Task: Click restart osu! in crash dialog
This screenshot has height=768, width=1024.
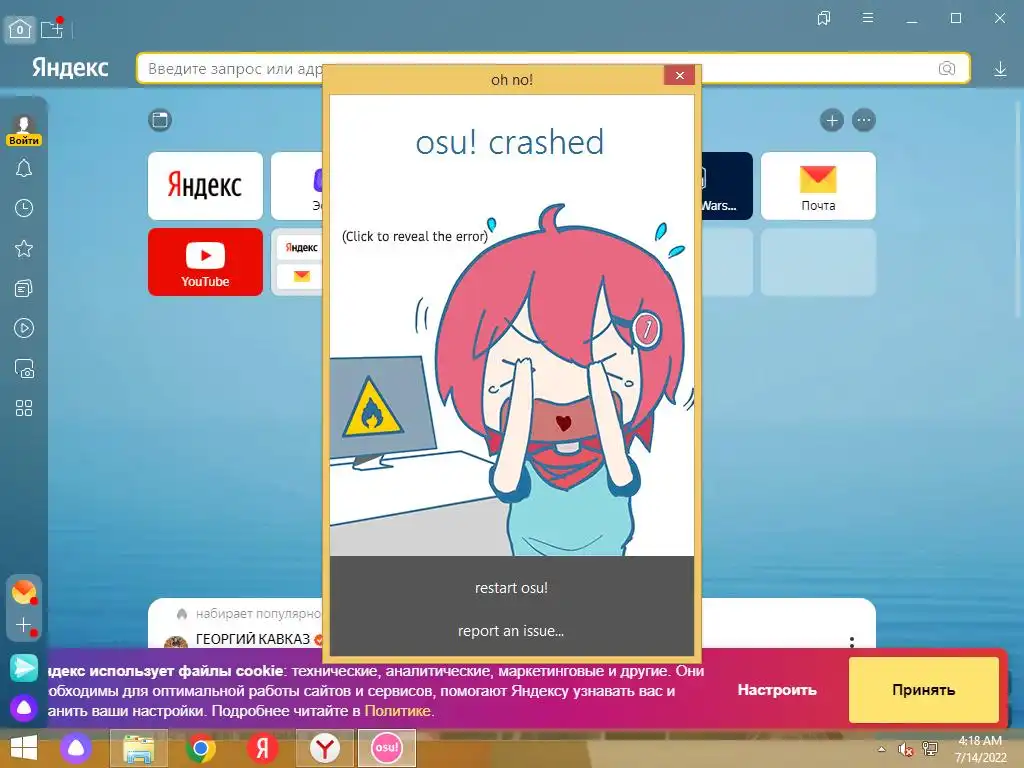Action: (511, 588)
